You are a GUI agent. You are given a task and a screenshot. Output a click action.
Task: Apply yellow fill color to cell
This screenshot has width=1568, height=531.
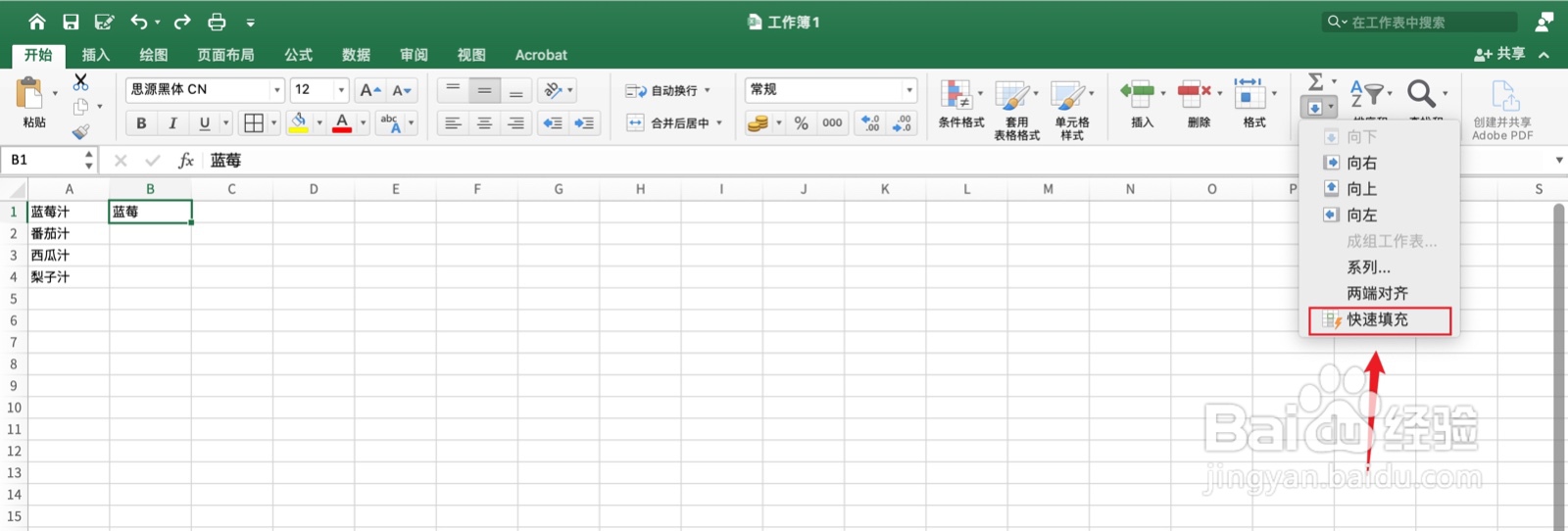tap(299, 122)
